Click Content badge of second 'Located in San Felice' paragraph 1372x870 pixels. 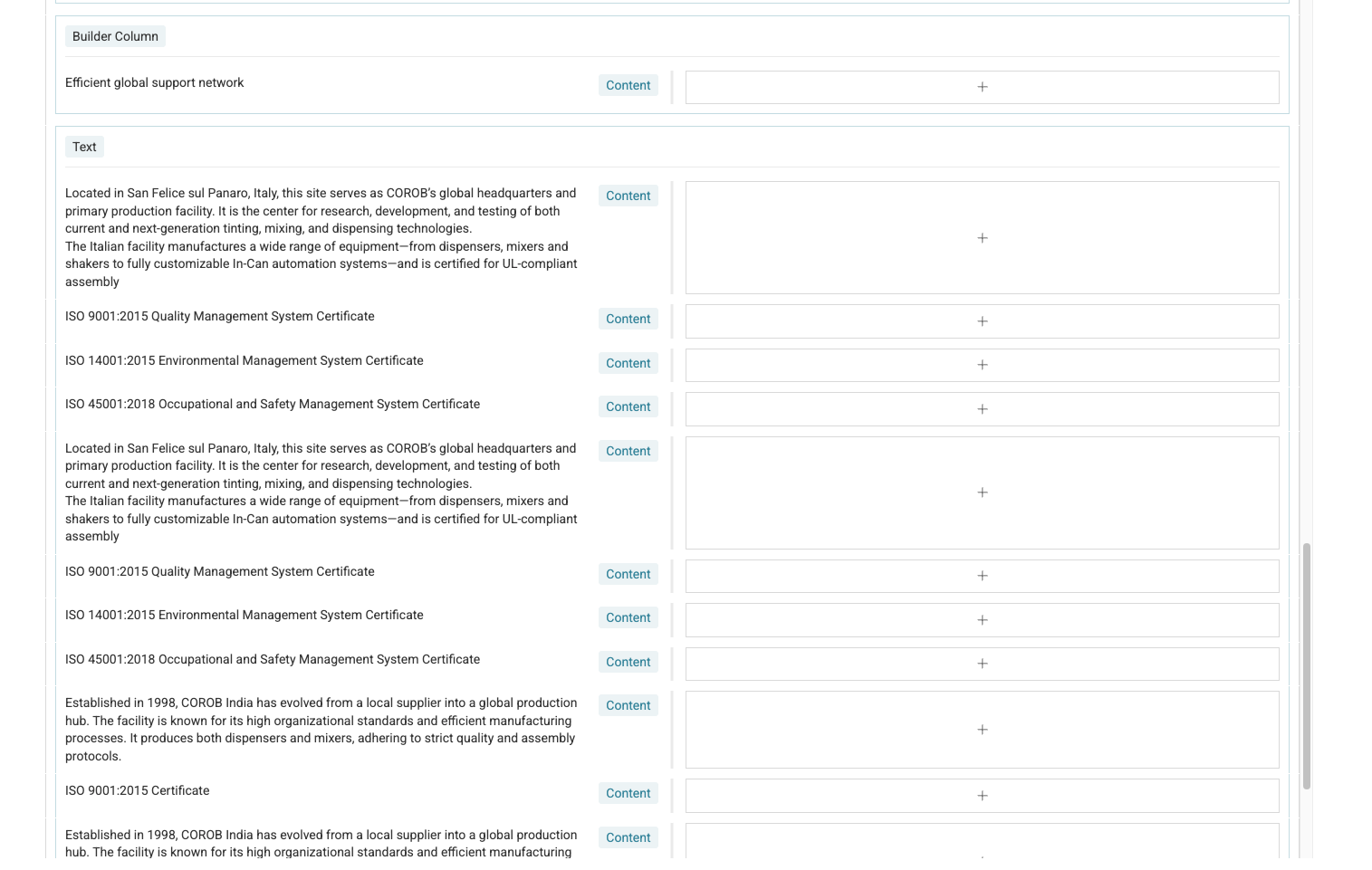(628, 451)
